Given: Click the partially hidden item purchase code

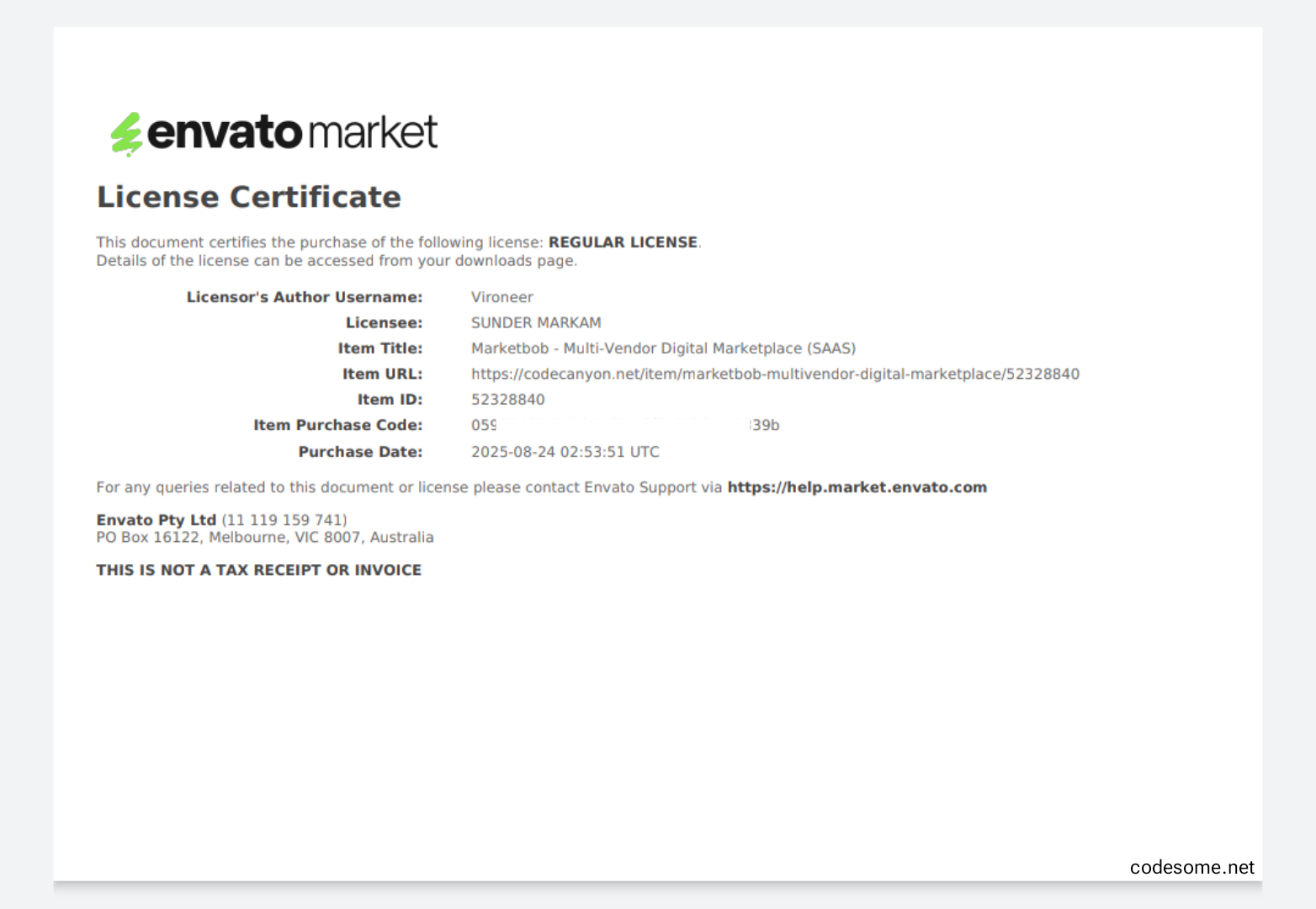Looking at the screenshot, I should [624, 426].
